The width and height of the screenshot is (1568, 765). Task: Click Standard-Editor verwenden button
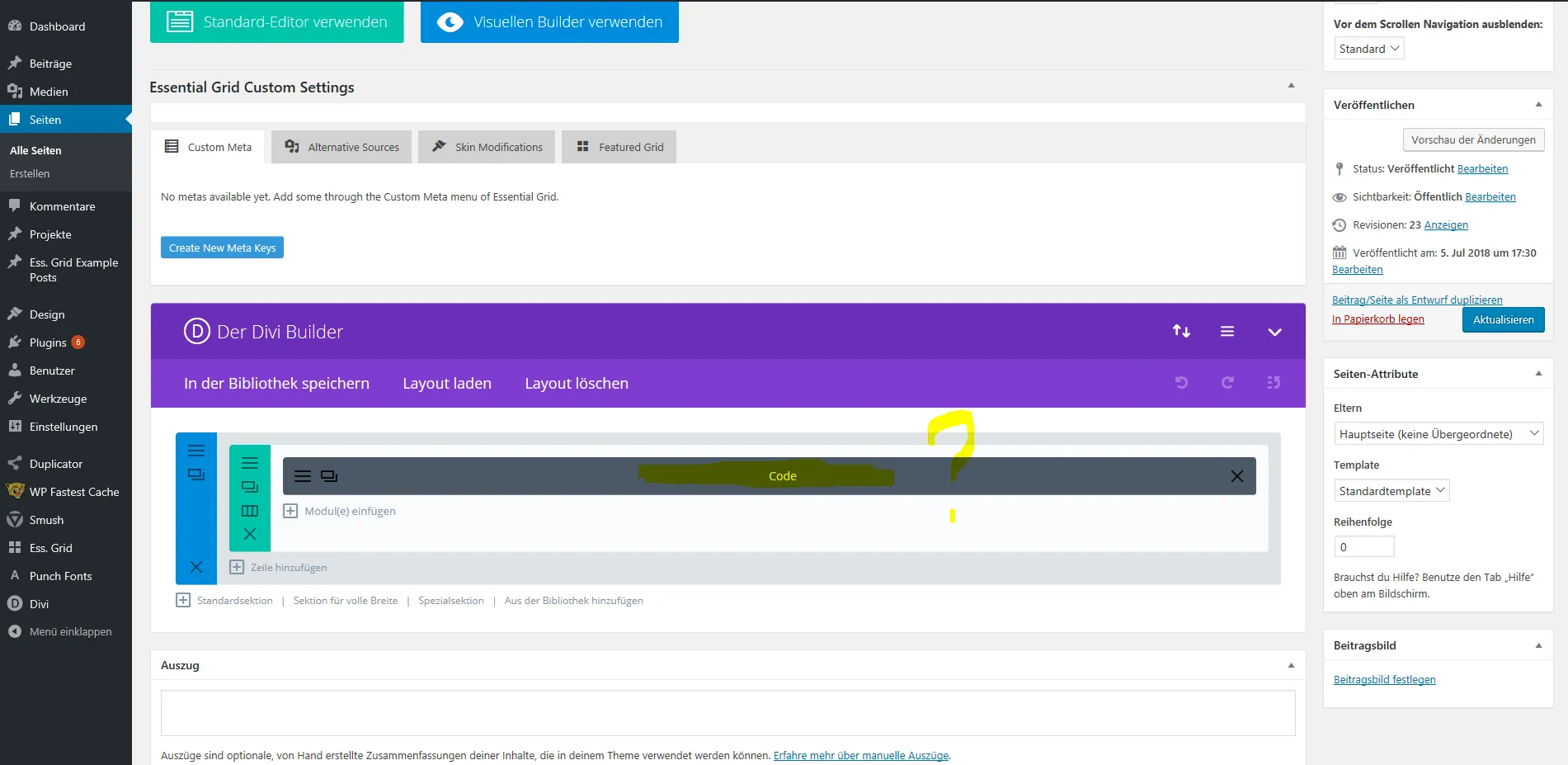click(277, 22)
